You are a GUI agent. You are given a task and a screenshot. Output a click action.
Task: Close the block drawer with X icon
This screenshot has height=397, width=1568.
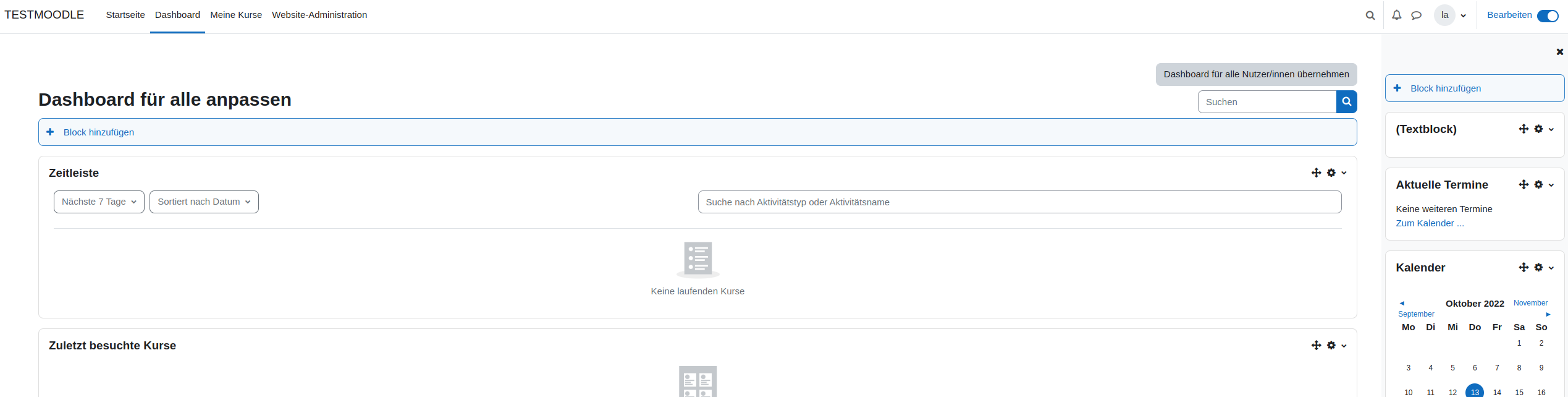click(x=1559, y=52)
